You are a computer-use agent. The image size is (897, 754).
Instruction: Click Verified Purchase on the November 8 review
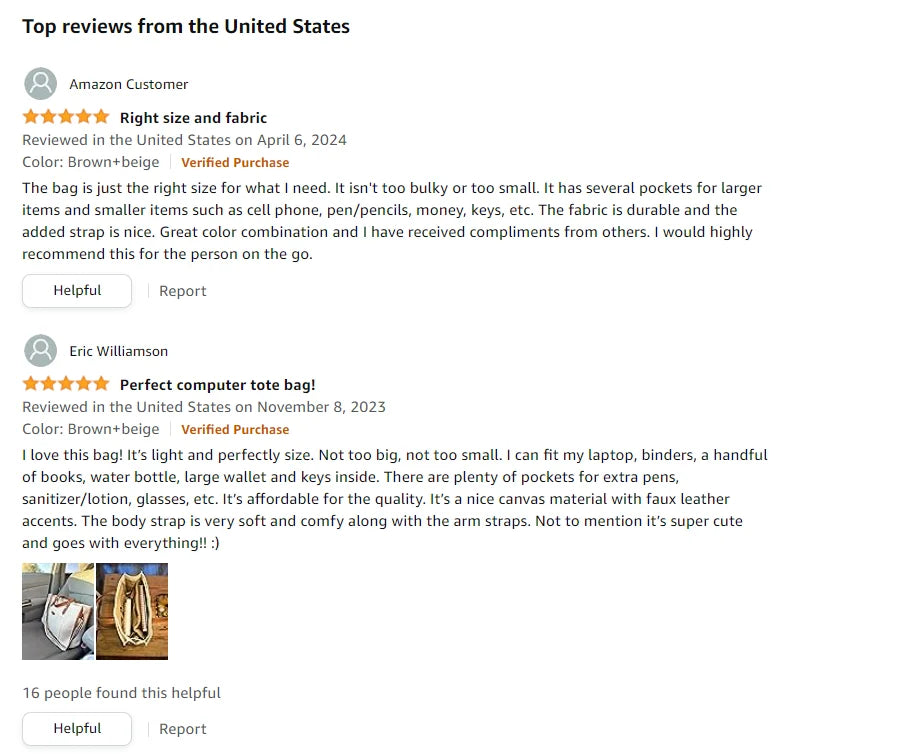click(x=235, y=429)
